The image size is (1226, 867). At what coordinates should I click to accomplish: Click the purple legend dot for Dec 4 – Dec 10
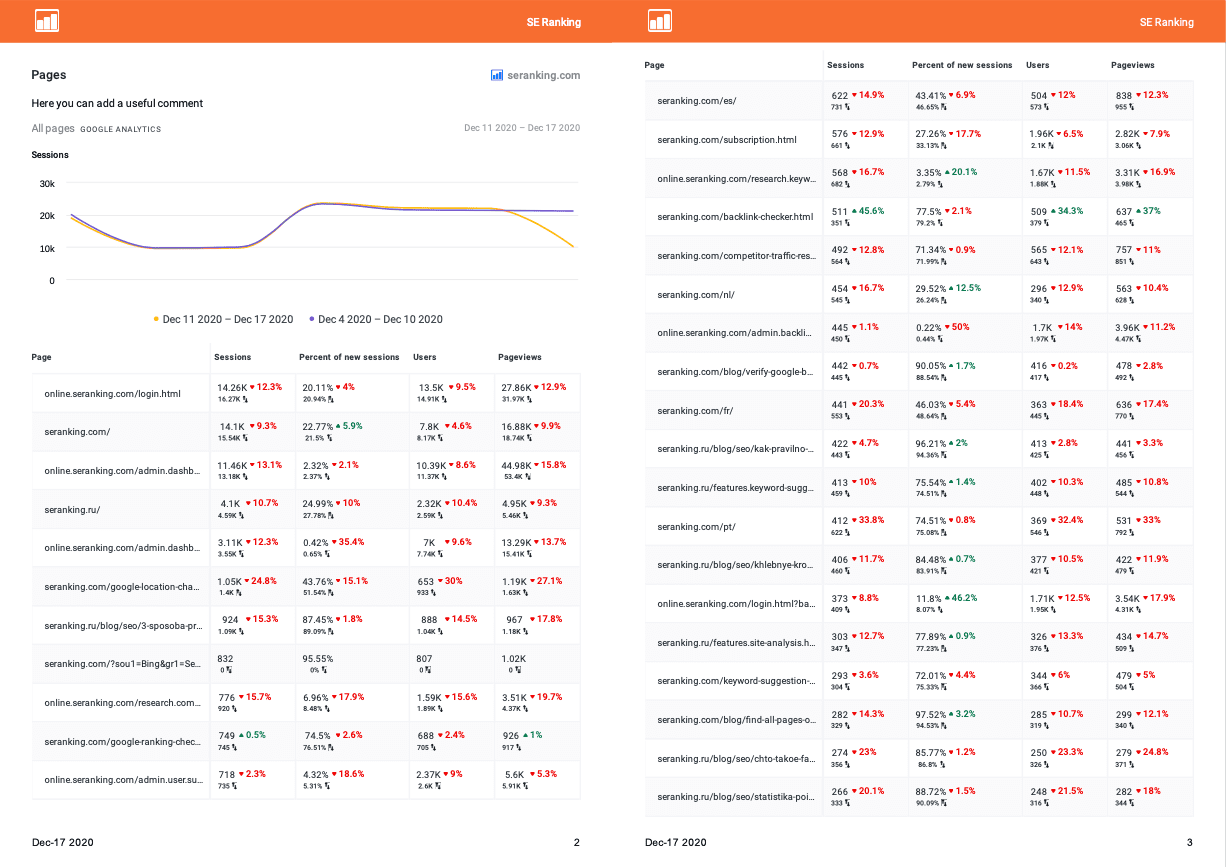[312, 320]
